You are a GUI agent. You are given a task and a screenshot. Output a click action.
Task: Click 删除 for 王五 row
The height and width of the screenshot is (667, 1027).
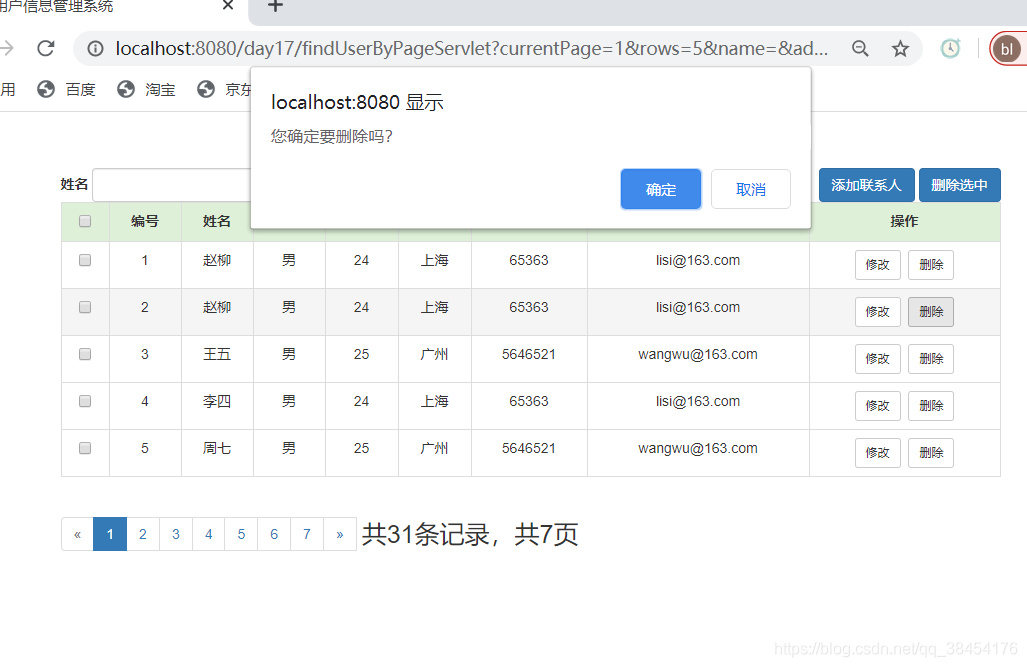tap(931, 359)
